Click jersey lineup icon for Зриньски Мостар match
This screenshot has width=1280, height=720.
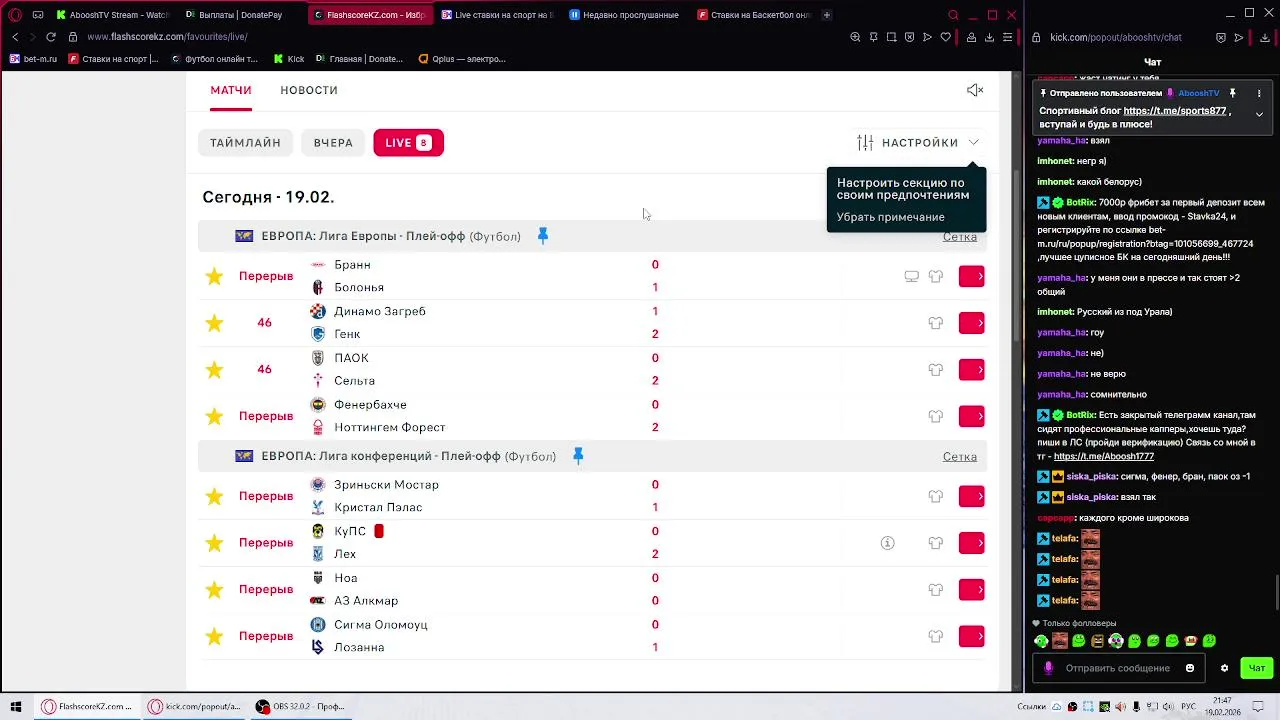click(x=936, y=496)
